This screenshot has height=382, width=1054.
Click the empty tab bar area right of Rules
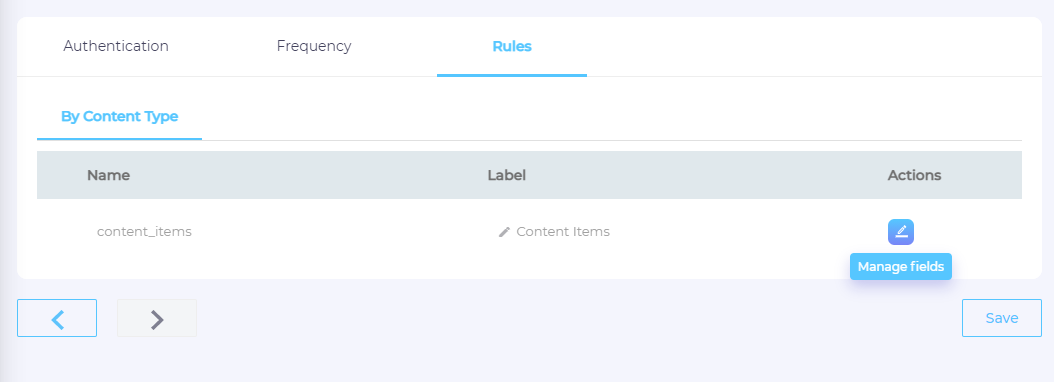(x=813, y=46)
